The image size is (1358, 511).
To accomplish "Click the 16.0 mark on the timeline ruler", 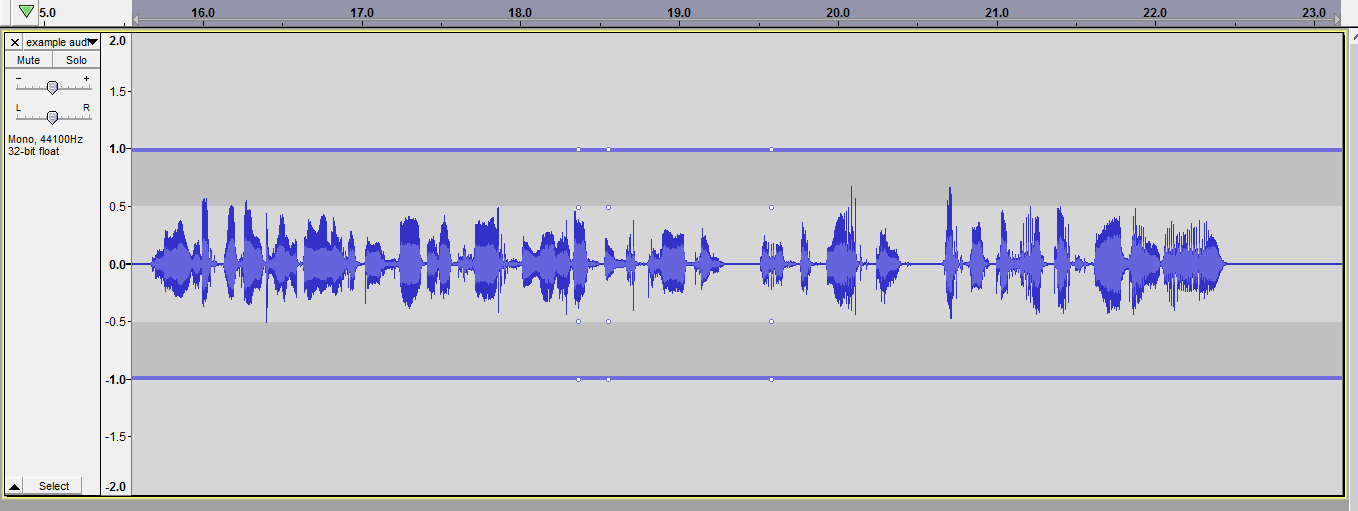I will (203, 12).
